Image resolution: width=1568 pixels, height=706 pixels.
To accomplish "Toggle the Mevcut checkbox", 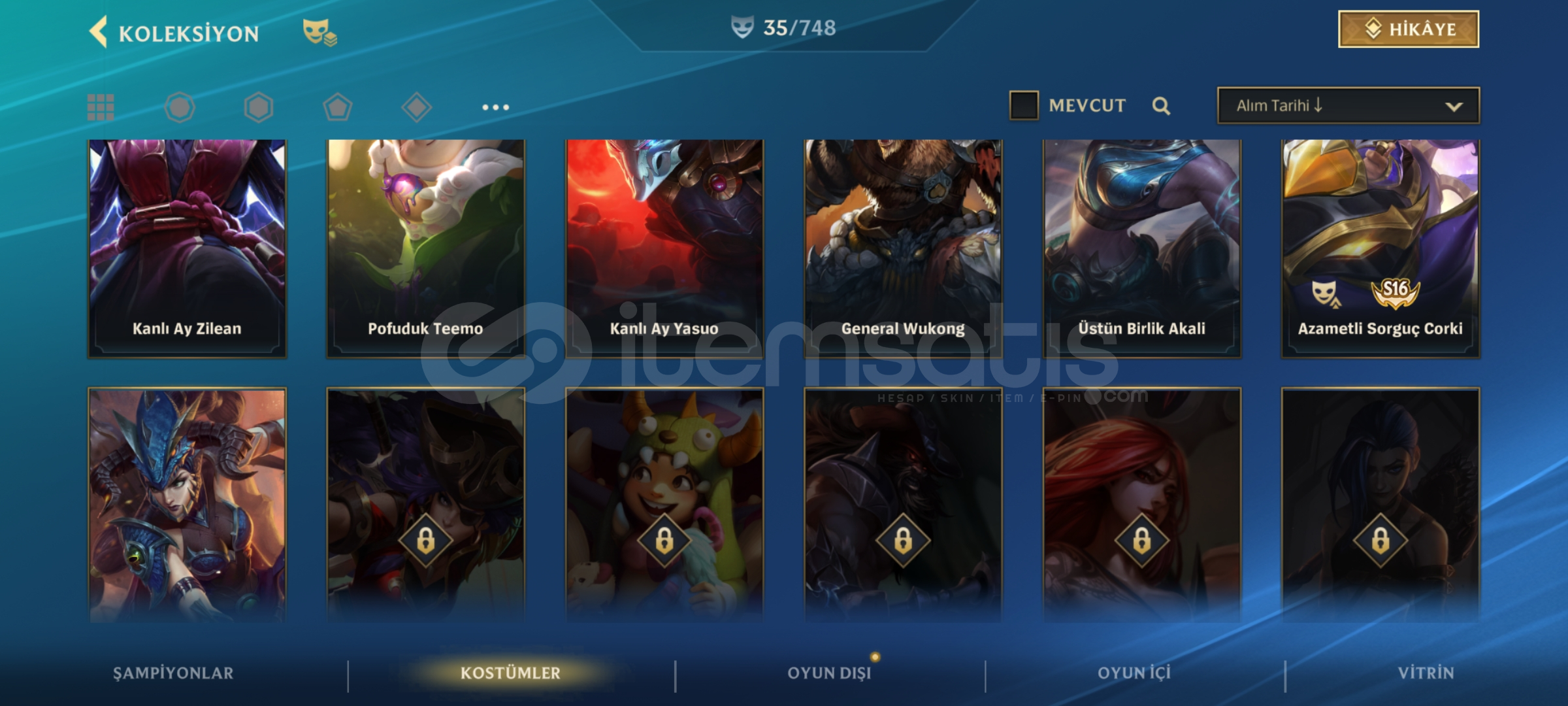I will point(1024,105).
